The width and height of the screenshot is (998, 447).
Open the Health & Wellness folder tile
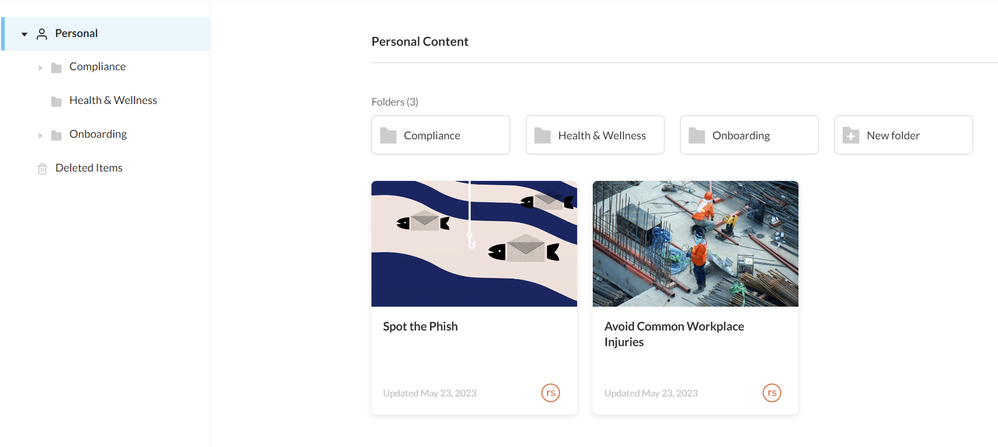(x=595, y=135)
